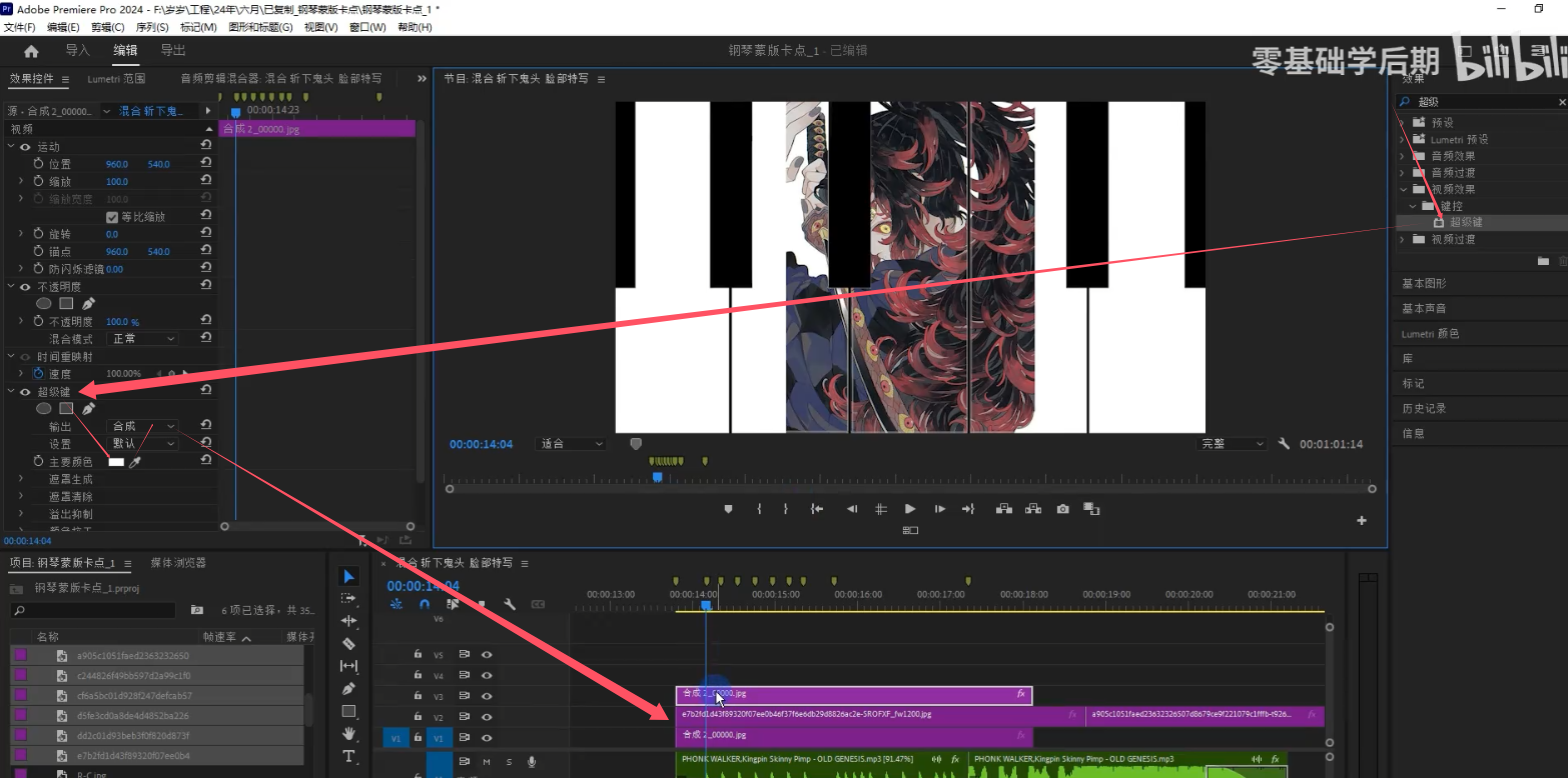Click Mark Out button
This screenshot has height=778, width=1568.
tap(785, 509)
